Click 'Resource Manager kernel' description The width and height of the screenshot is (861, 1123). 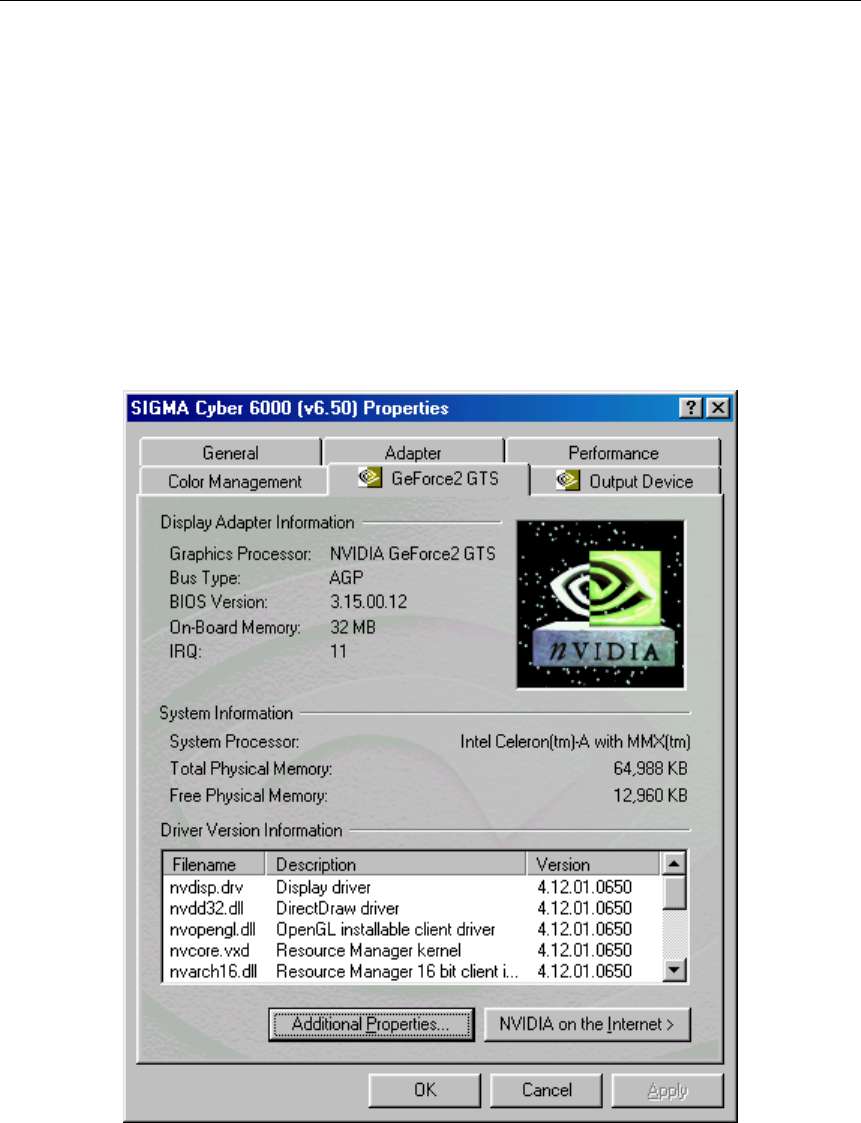[x=369, y=950]
